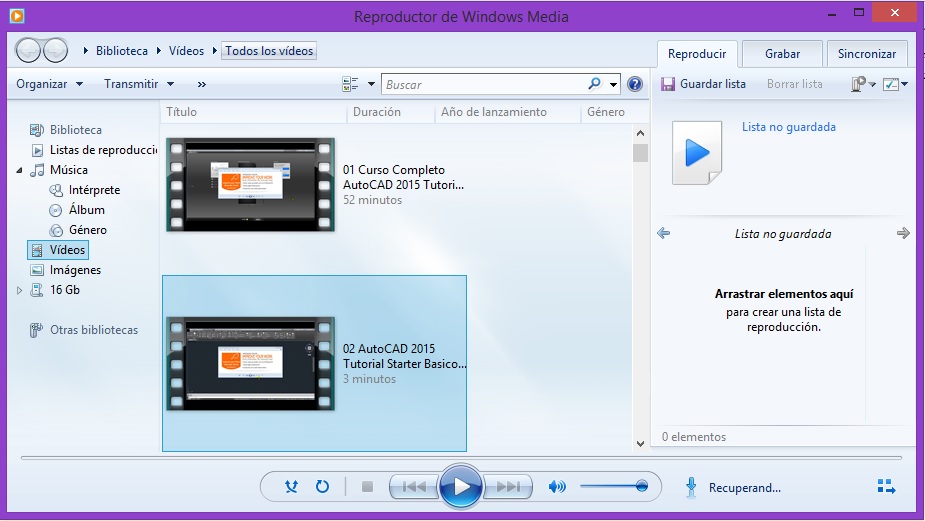Open the Organizar dropdown menu
Image resolution: width=925 pixels, height=521 pixels.
click(49, 84)
